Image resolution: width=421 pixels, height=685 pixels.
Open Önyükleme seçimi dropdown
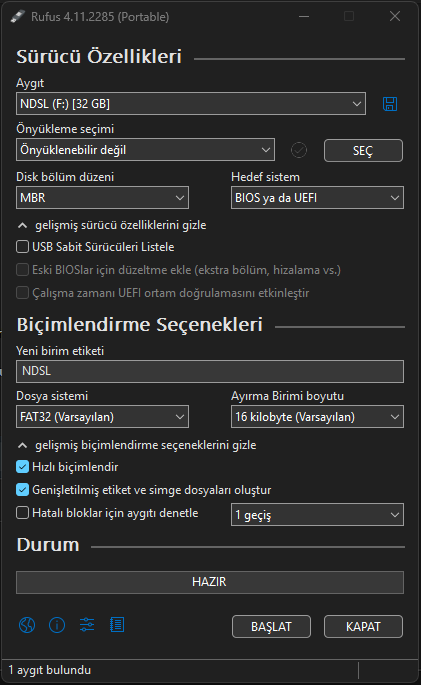point(145,150)
